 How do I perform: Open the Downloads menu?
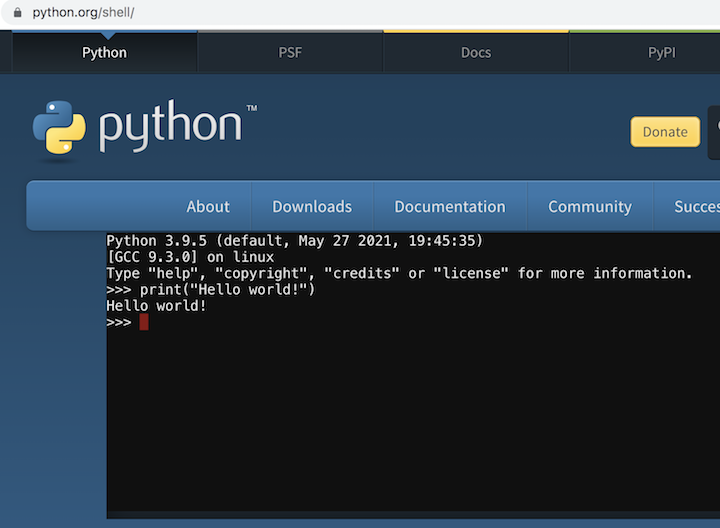[312, 207]
